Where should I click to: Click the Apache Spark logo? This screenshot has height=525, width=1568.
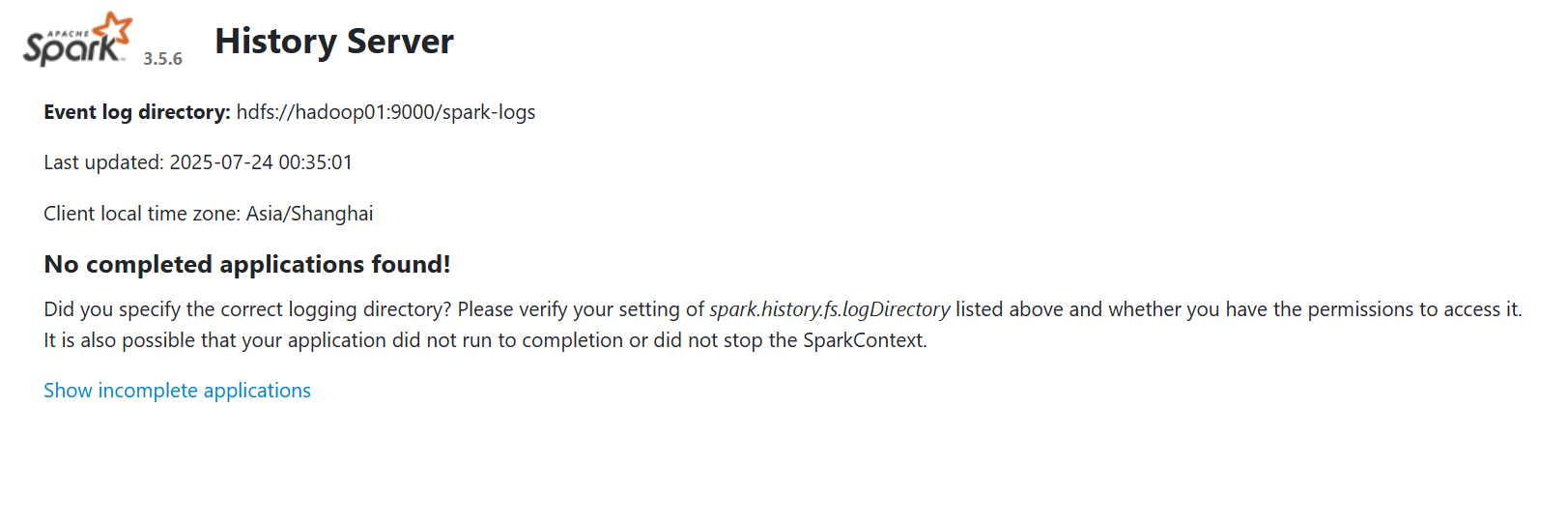[x=75, y=41]
